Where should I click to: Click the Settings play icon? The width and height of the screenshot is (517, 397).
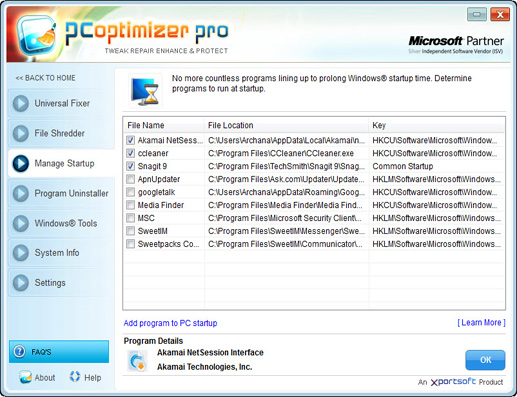[x=21, y=283]
